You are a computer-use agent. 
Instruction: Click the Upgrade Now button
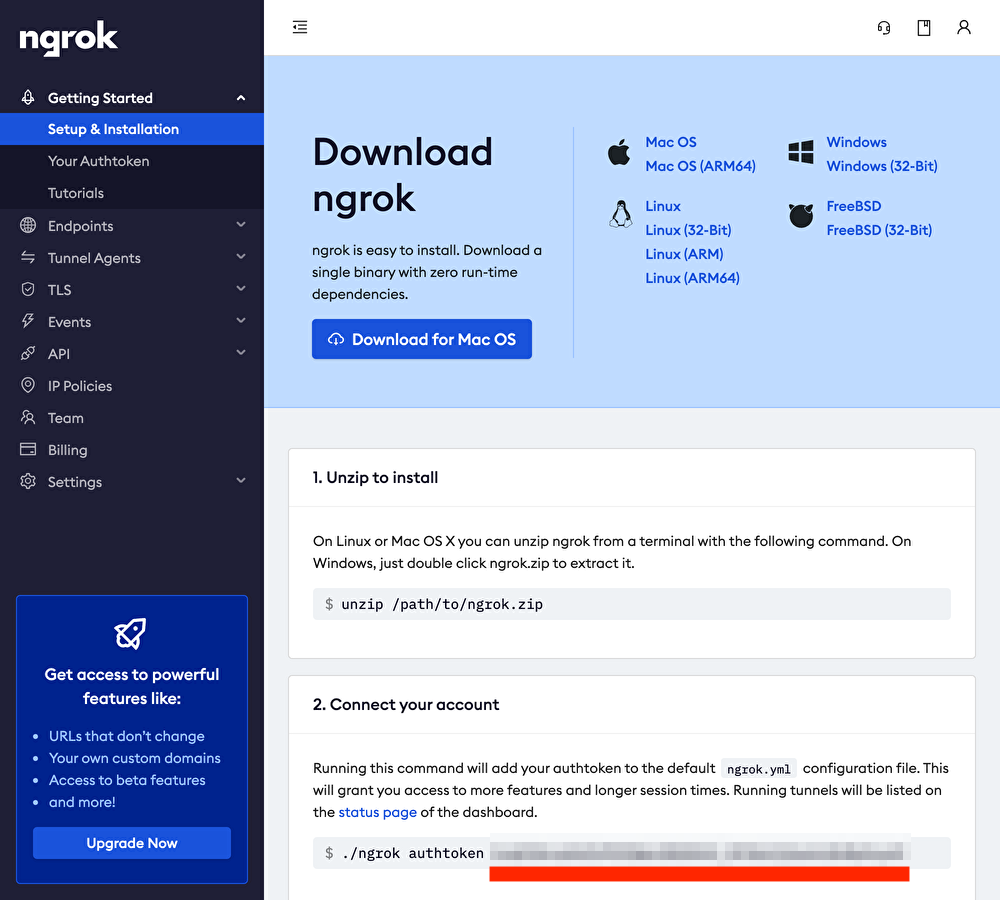click(x=132, y=843)
